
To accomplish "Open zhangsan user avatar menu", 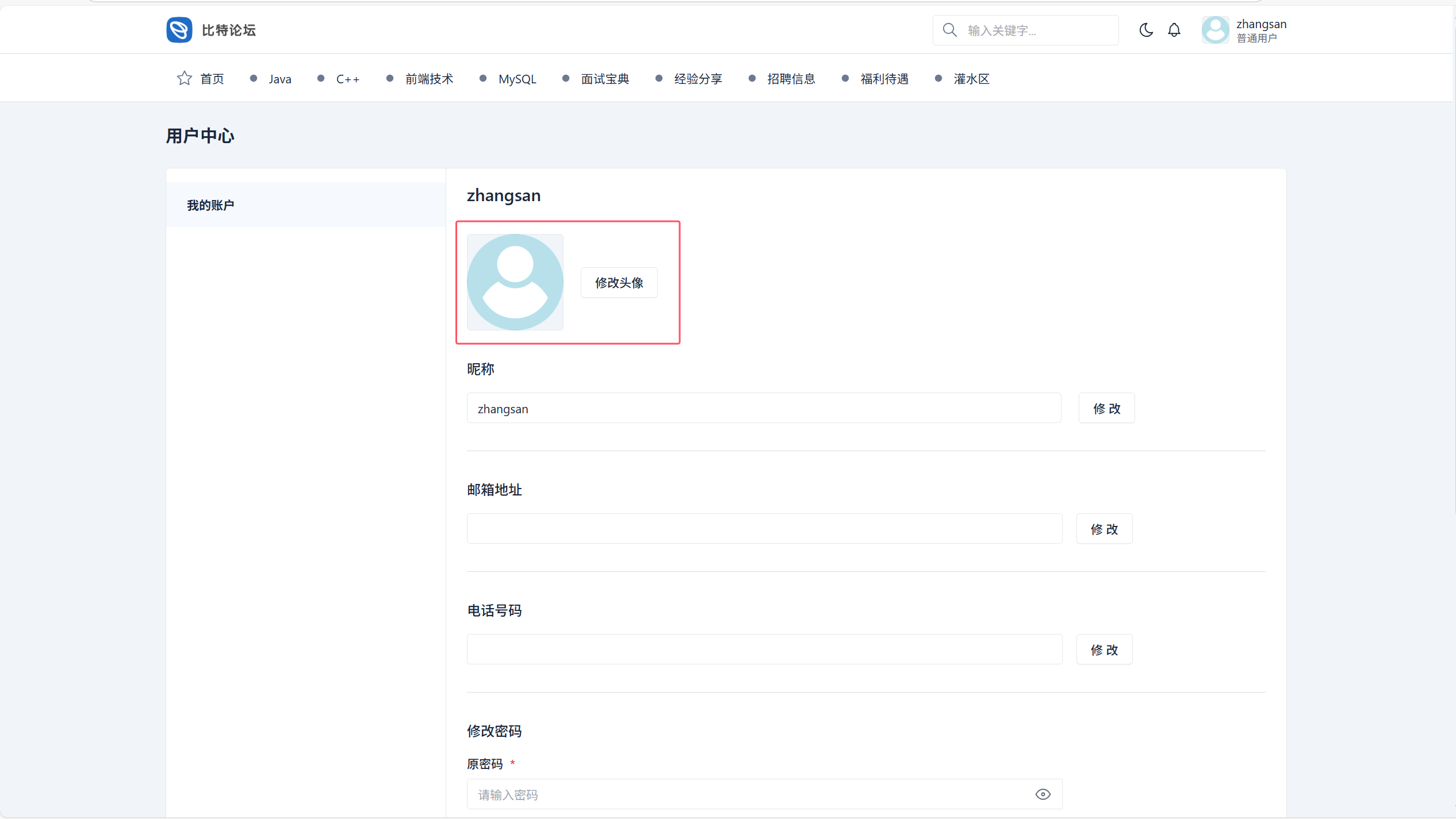I will pyautogui.click(x=1215, y=30).
